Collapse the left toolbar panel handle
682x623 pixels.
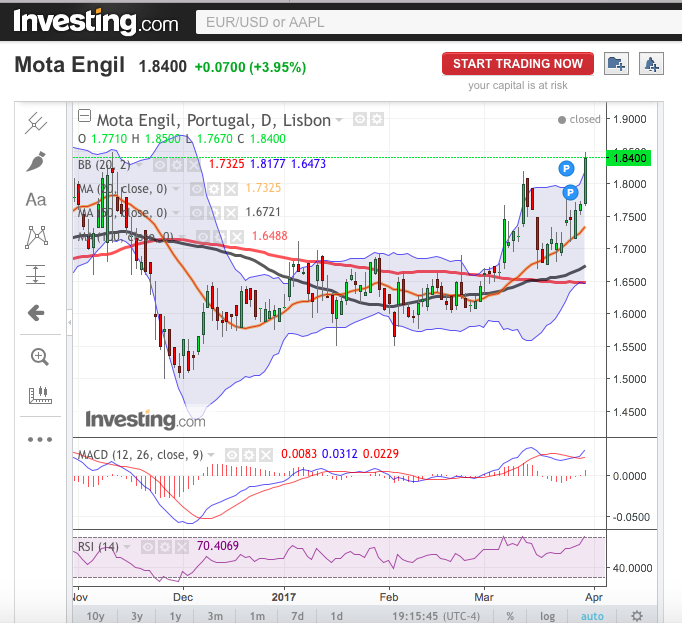coord(70,322)
